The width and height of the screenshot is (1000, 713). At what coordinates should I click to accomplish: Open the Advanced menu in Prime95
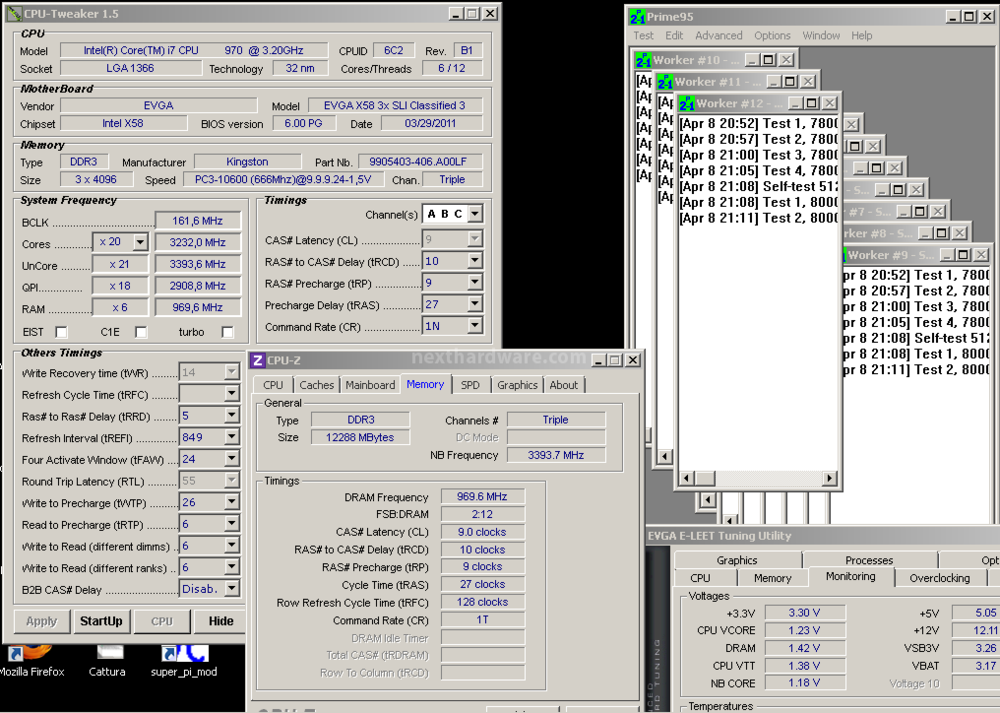pyautogui.click(x=719, y=36)
